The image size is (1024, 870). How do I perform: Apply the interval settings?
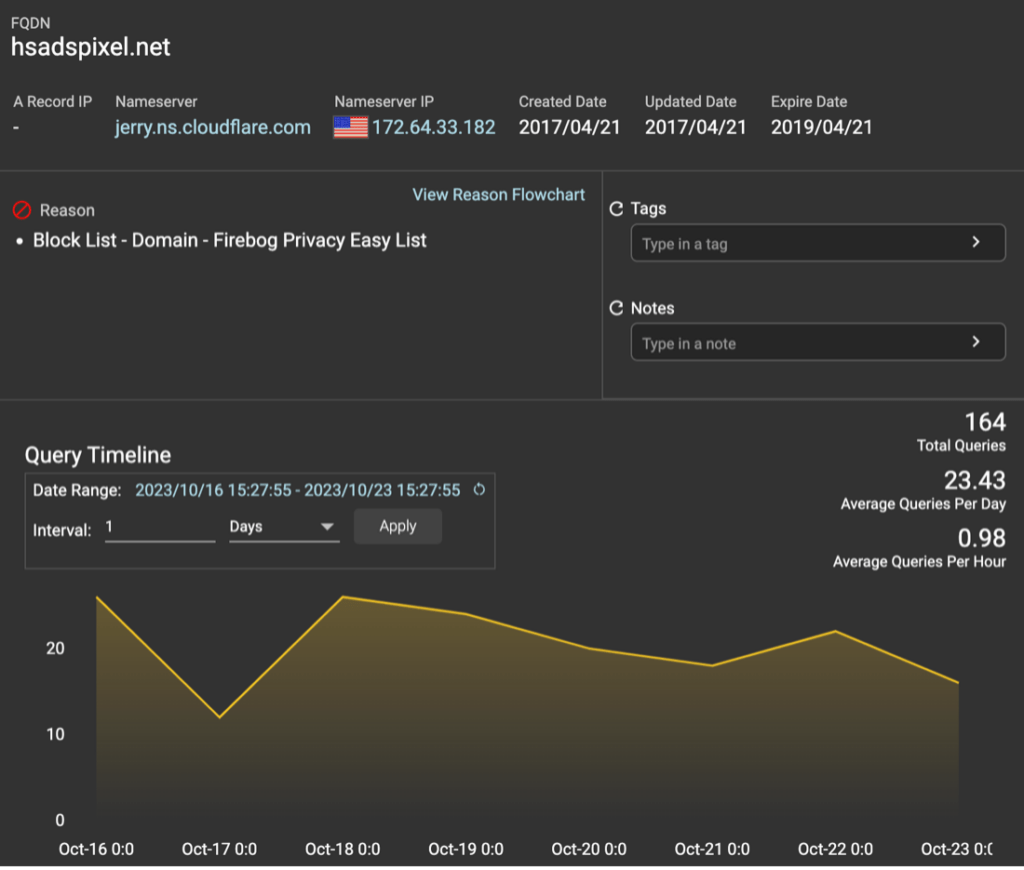coord(398,526)
